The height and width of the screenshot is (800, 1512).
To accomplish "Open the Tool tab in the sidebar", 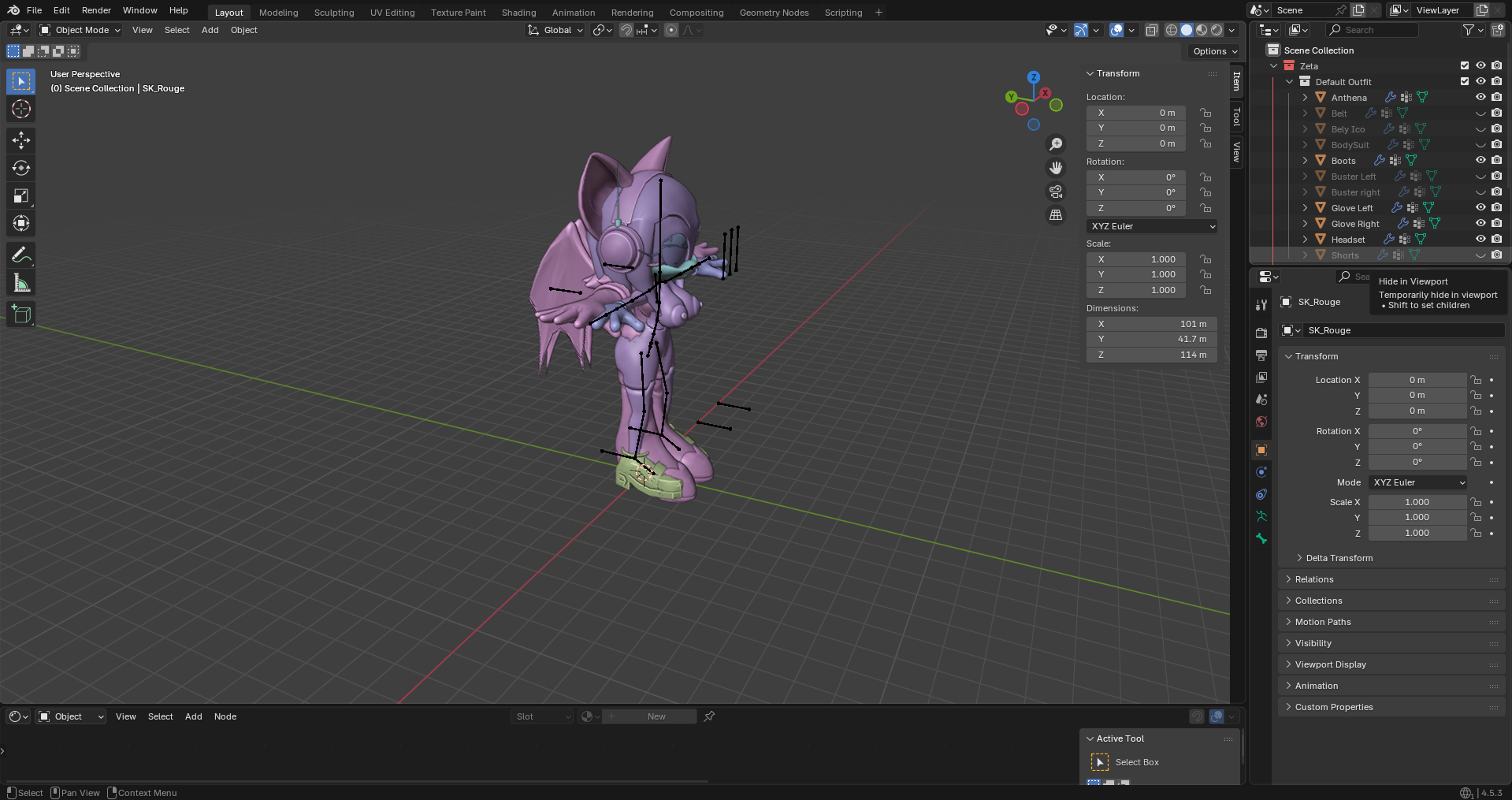I will click(1237, 117).
